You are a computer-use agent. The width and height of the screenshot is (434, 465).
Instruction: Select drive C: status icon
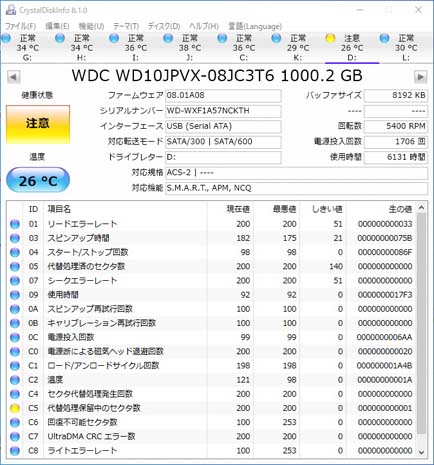point(222,38)
